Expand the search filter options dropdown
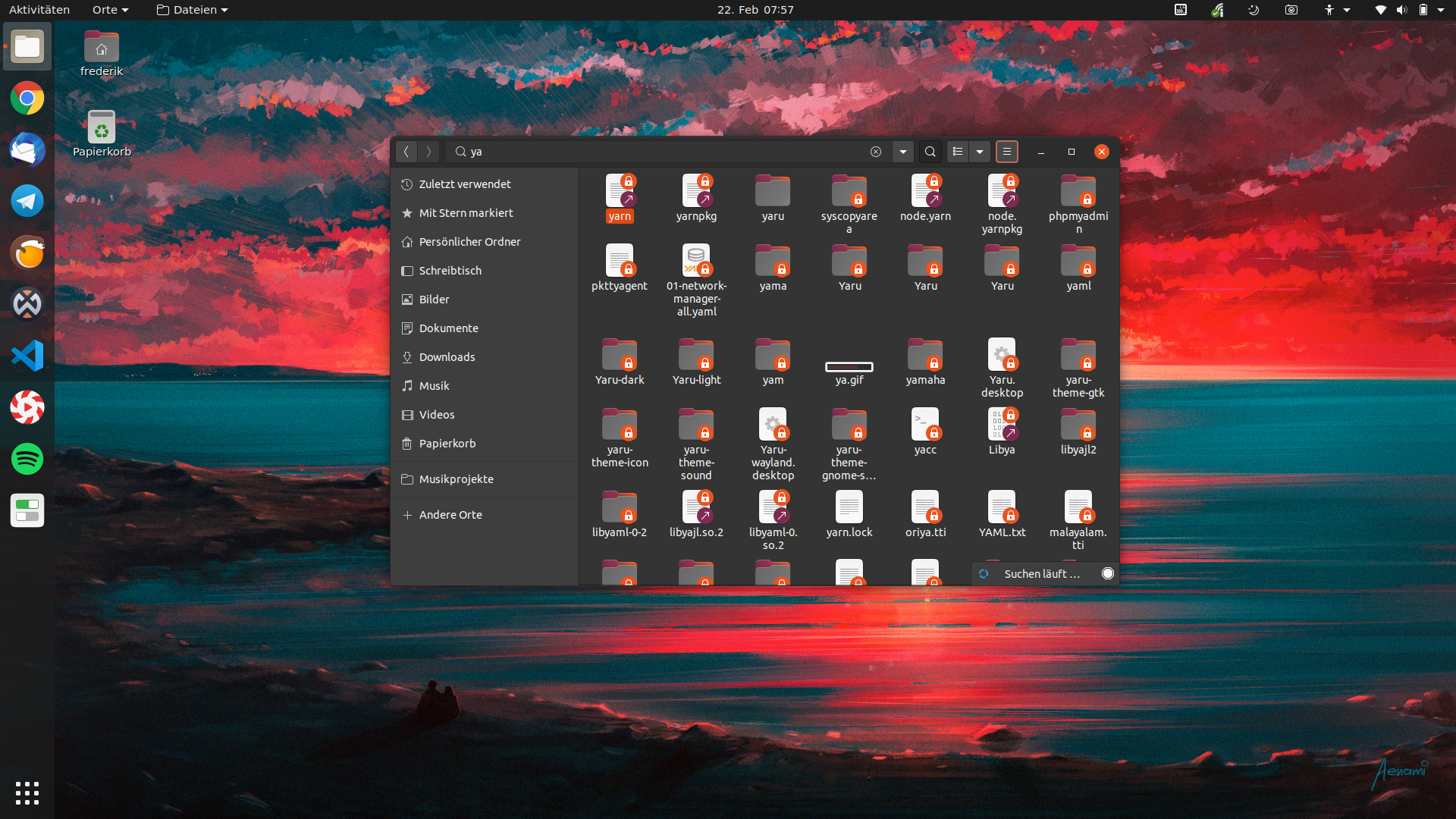1456x819 pixels. point(902,152)
